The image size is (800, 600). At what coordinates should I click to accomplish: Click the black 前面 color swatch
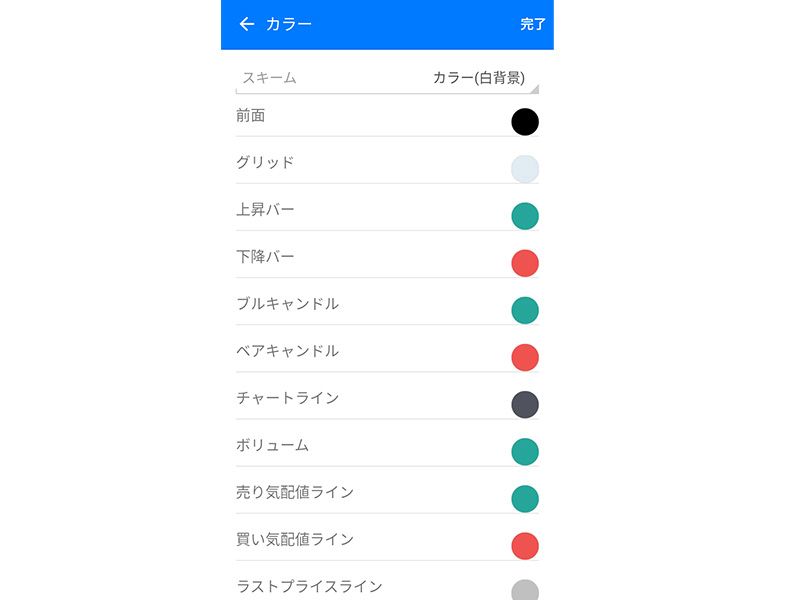click(x=525, y=122)
